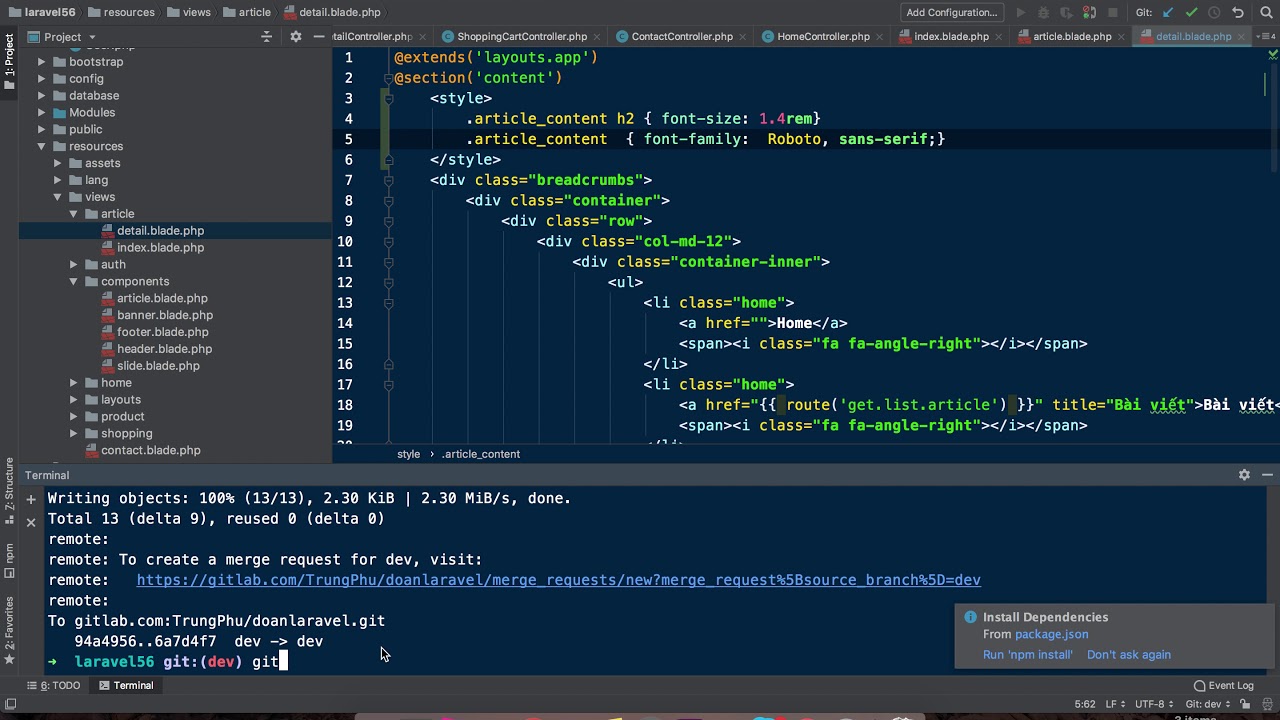This screenshot has height=720, width=1280.
Task: Open Search Everywhere magnifier
Action: [x=1264, y=13]
